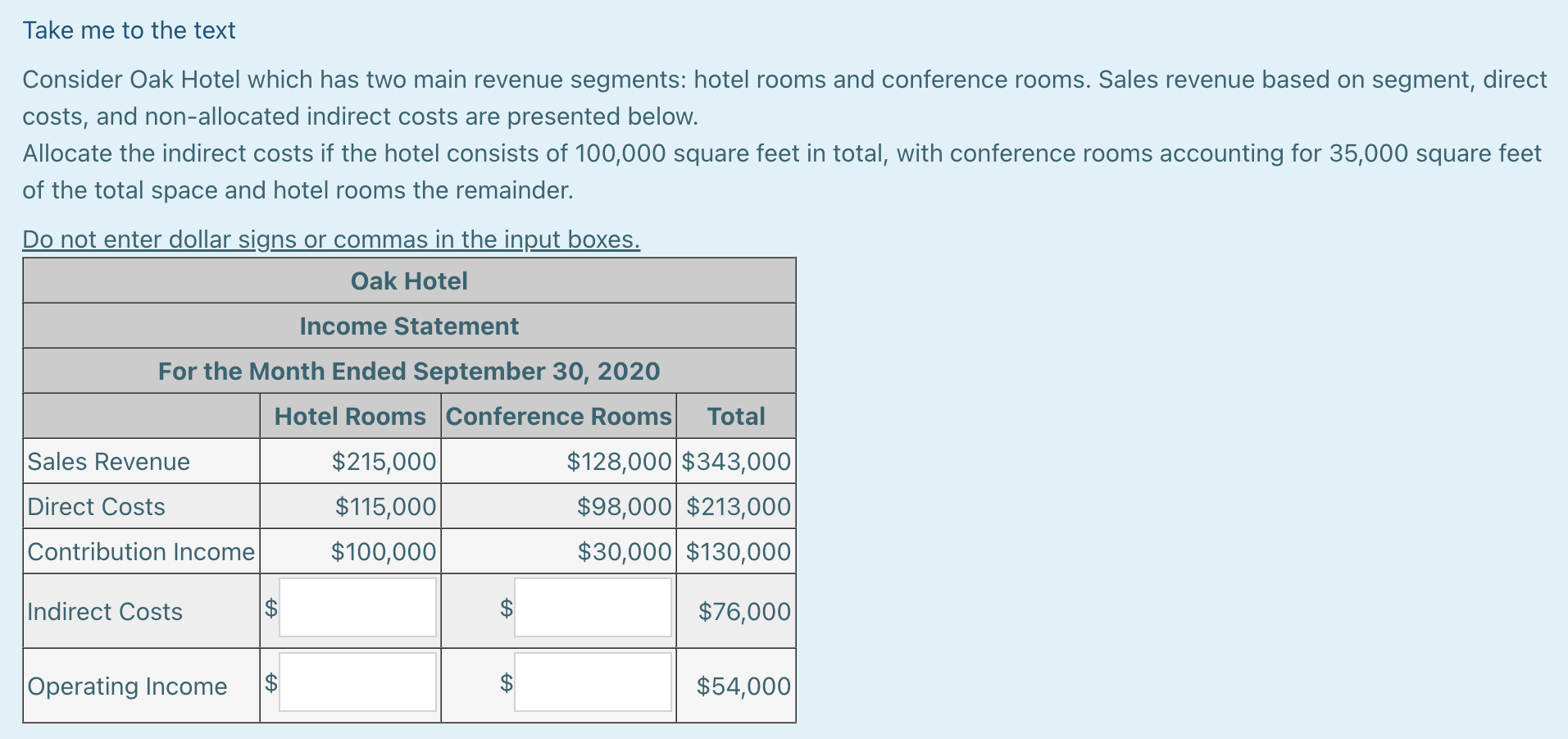Click the Conference Rooms column header
Viewport: 1568px width, 739px height.
tap(558, 417)
